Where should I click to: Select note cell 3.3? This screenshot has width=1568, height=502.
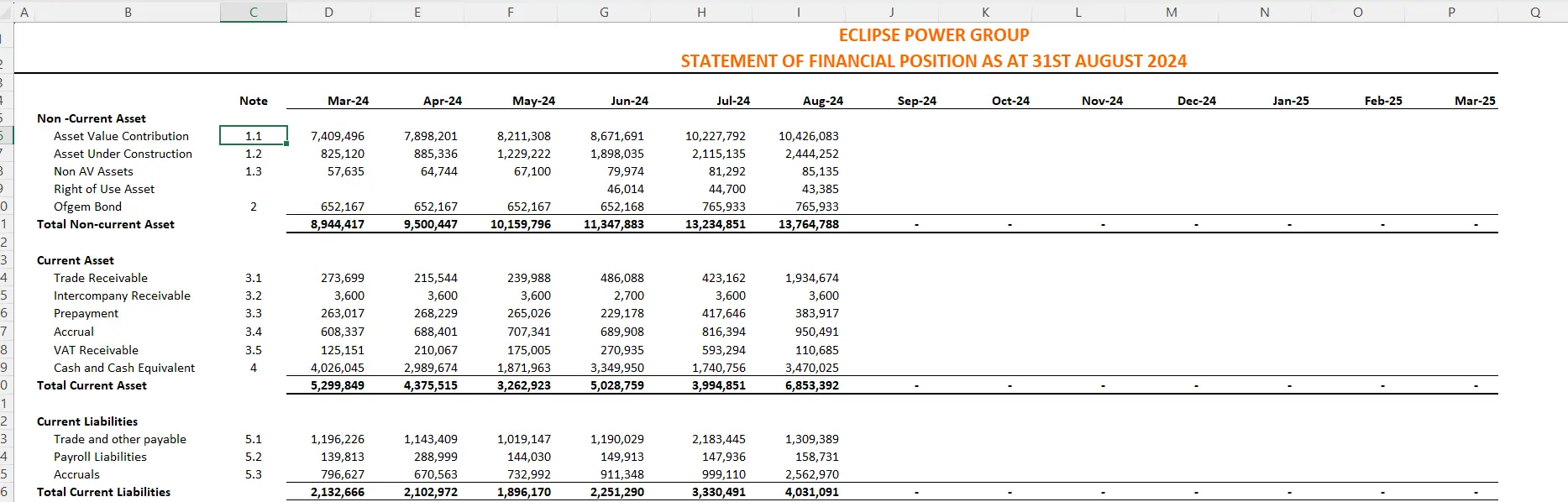254,313
